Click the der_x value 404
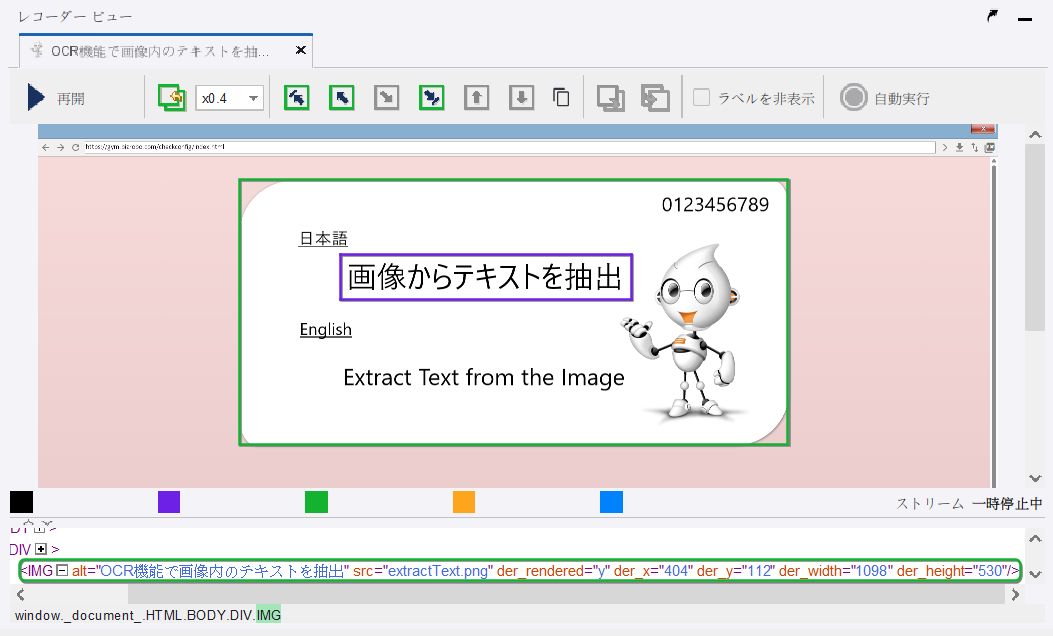The height and width of the screenshot is (636, 1053). [x=676, y=571]
